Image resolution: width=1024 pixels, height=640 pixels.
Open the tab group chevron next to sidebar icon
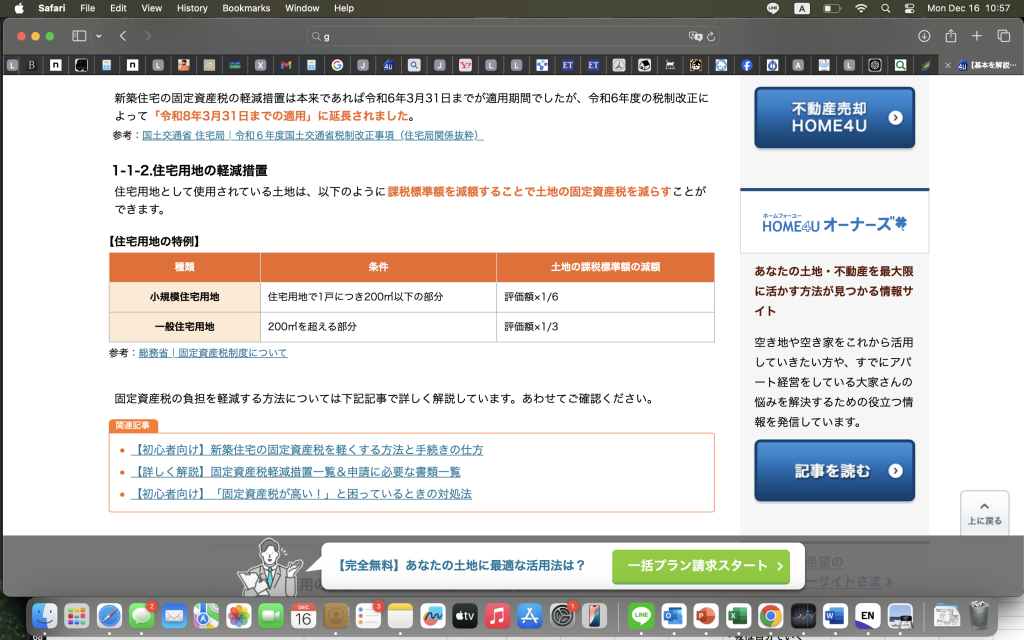tap(97, 35)
